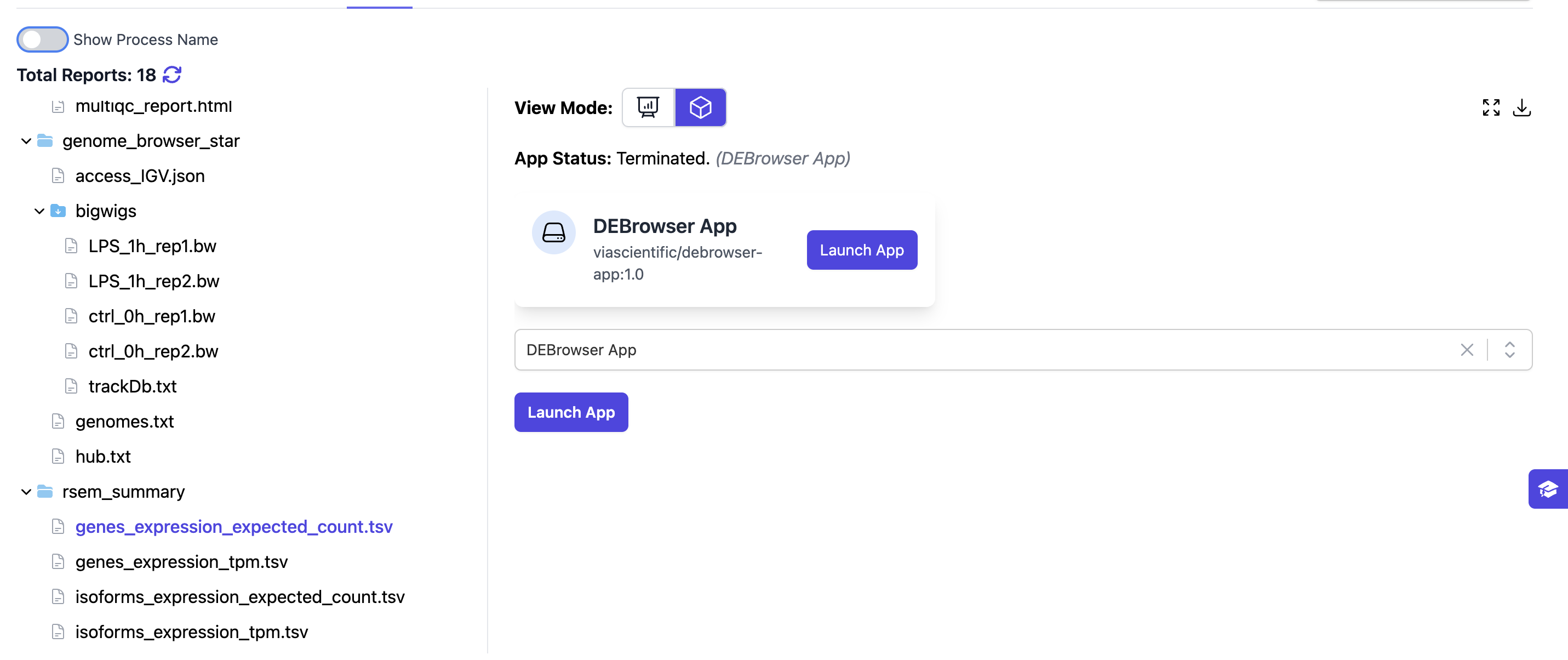
Task: Open the graduation cap help widget
Action: pyautogui.click(x=1547, y=489)
